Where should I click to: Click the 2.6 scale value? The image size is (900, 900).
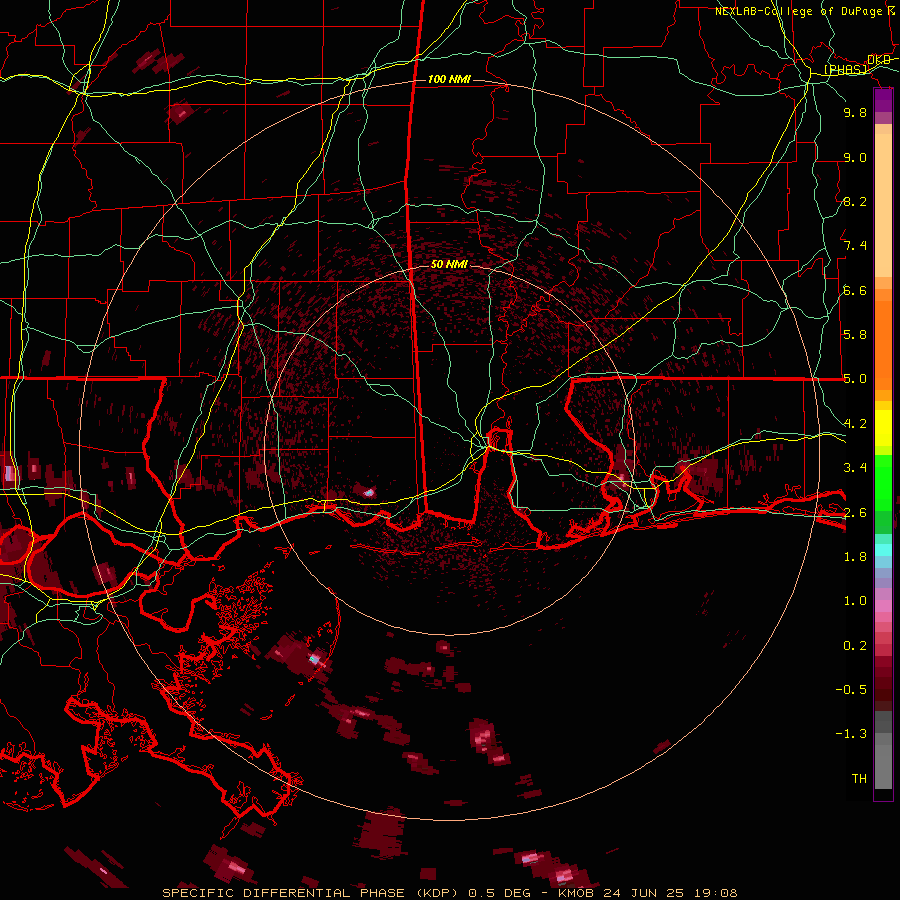coord(855,513)
